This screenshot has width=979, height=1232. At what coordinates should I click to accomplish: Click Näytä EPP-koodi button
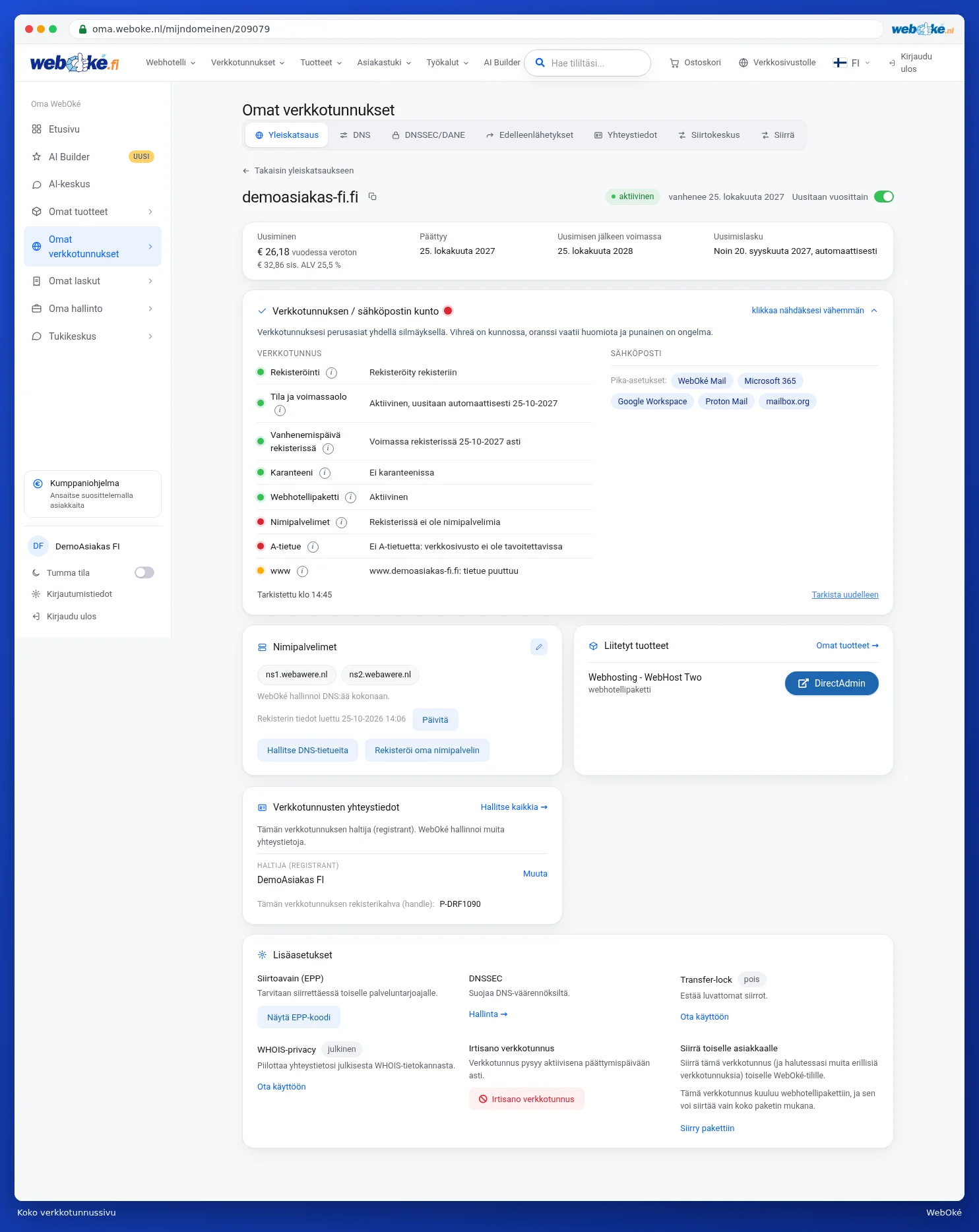pyautogui.click(x=299, y=1017)
